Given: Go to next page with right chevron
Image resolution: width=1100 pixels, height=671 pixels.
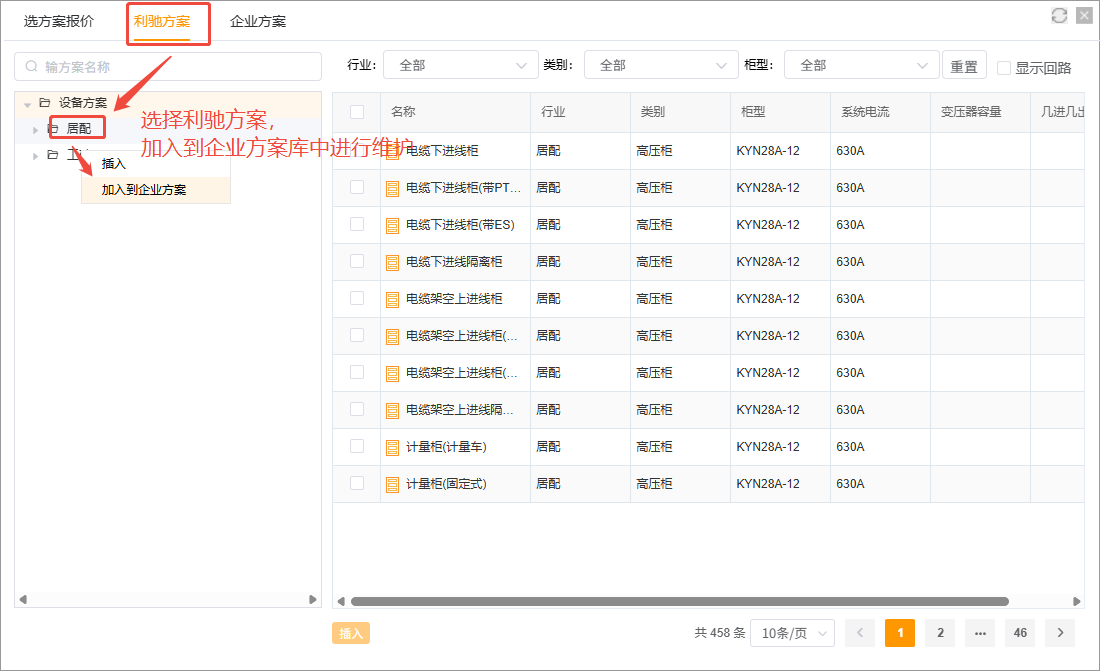Looking at the screenshot, I should point(1060,633).
